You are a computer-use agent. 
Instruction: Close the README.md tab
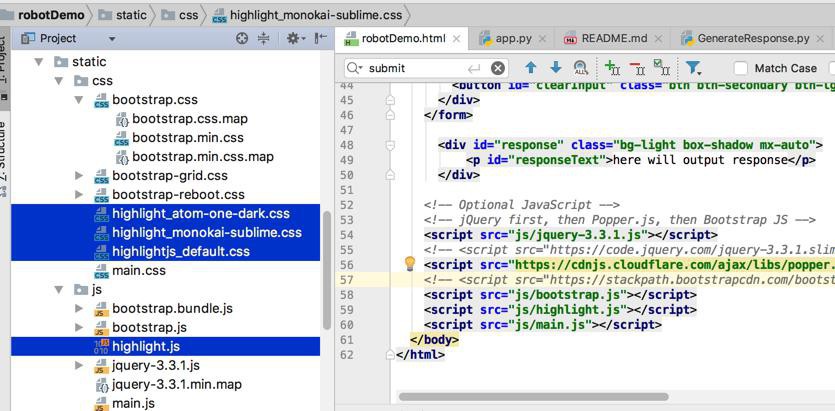(x=658, y=39)
